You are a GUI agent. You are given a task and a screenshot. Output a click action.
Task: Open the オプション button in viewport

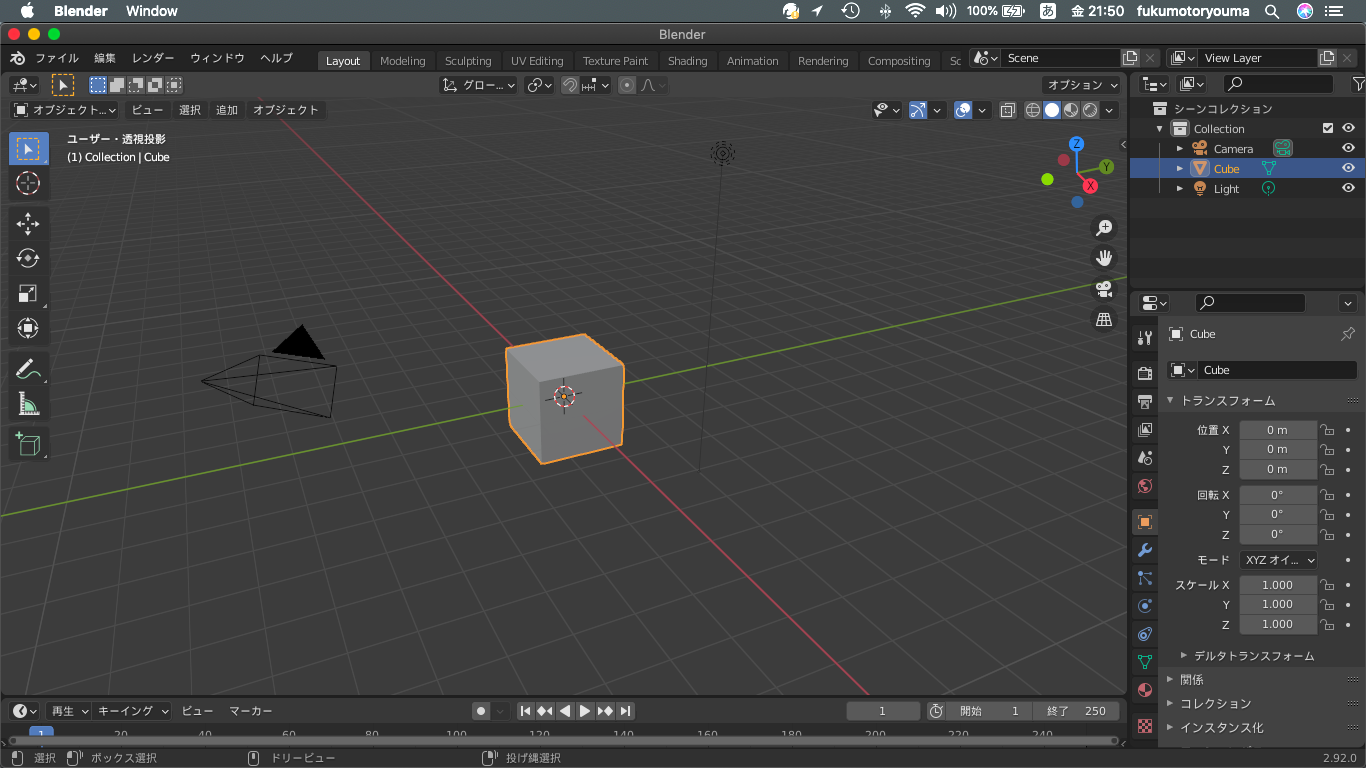click(x=1082, y=85)
